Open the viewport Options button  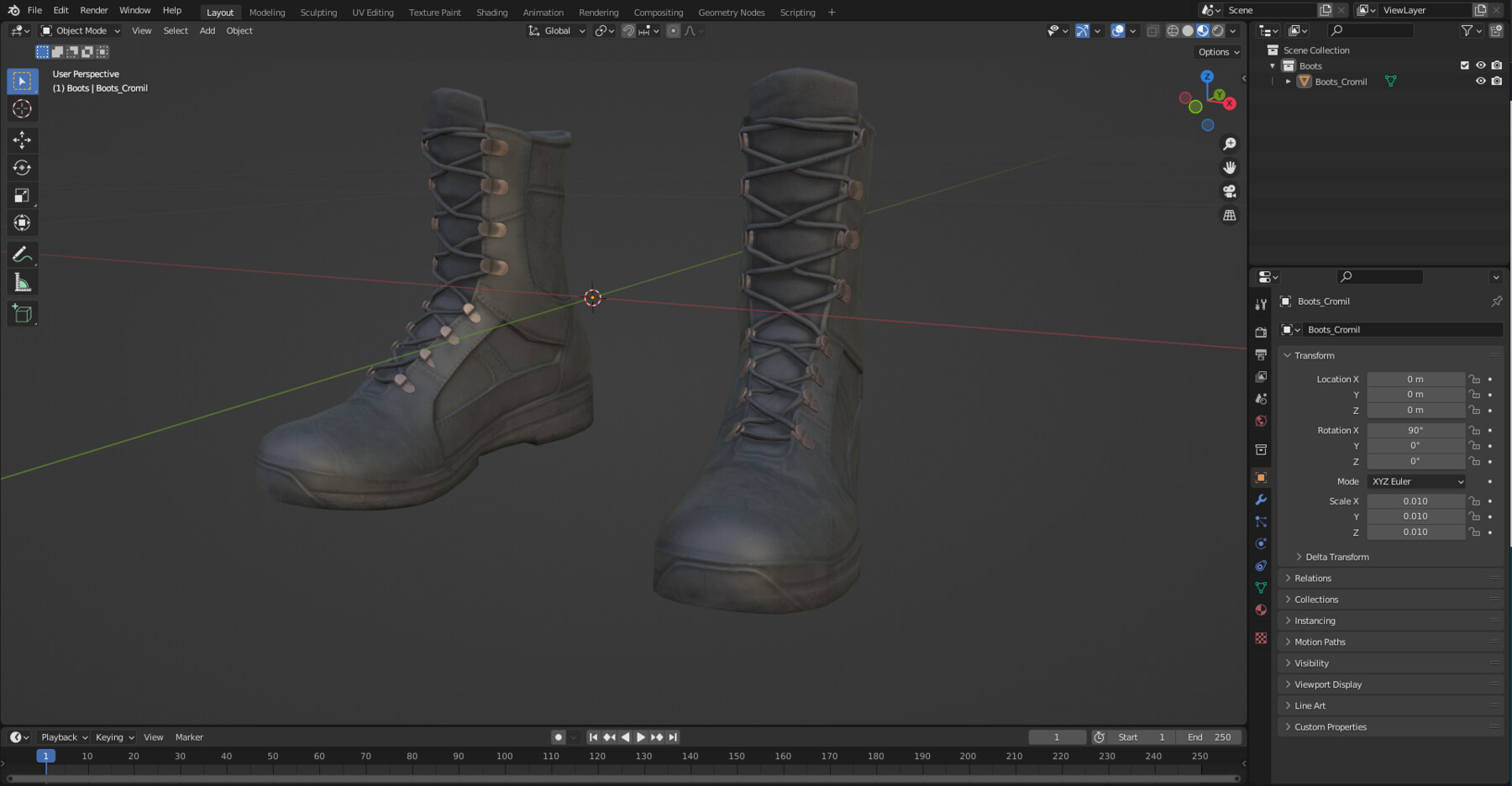tap(1217, 51)
